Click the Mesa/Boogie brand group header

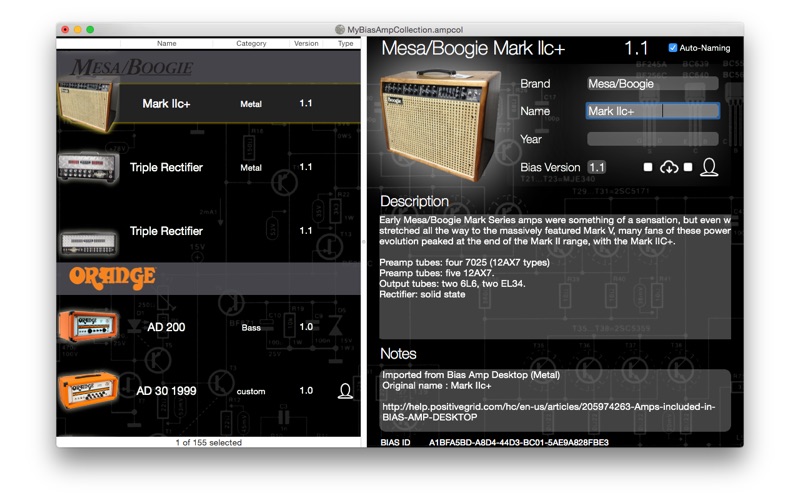tap(209, 67)
